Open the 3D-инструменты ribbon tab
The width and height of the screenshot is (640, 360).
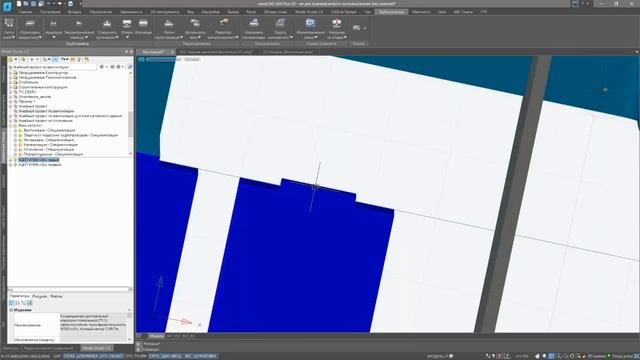coord(164,12)
